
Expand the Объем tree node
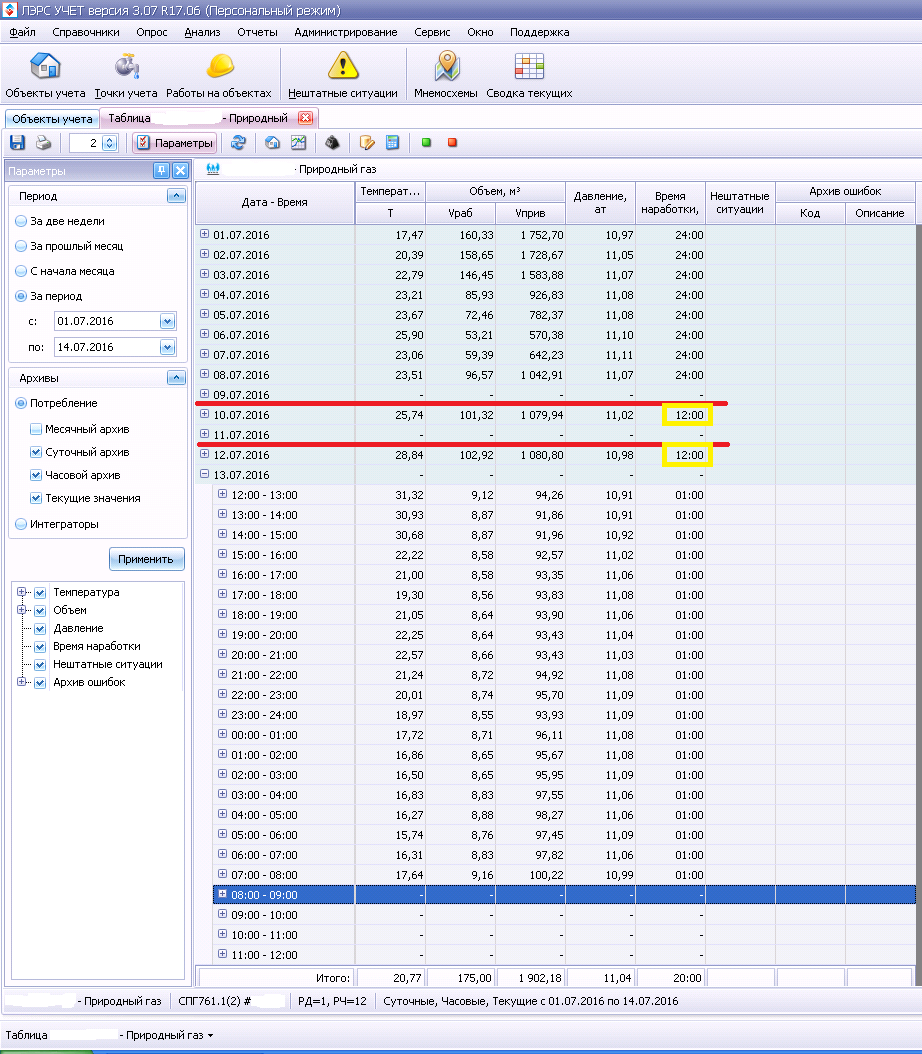22,610
